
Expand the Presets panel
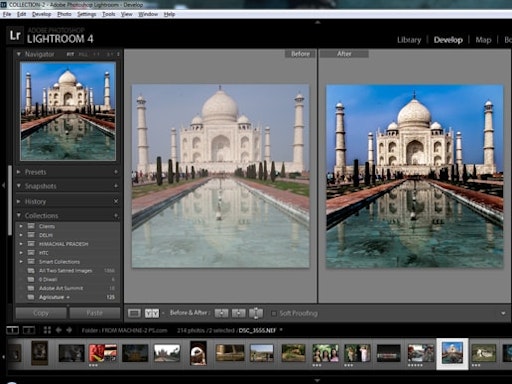[x=19, y=172]
